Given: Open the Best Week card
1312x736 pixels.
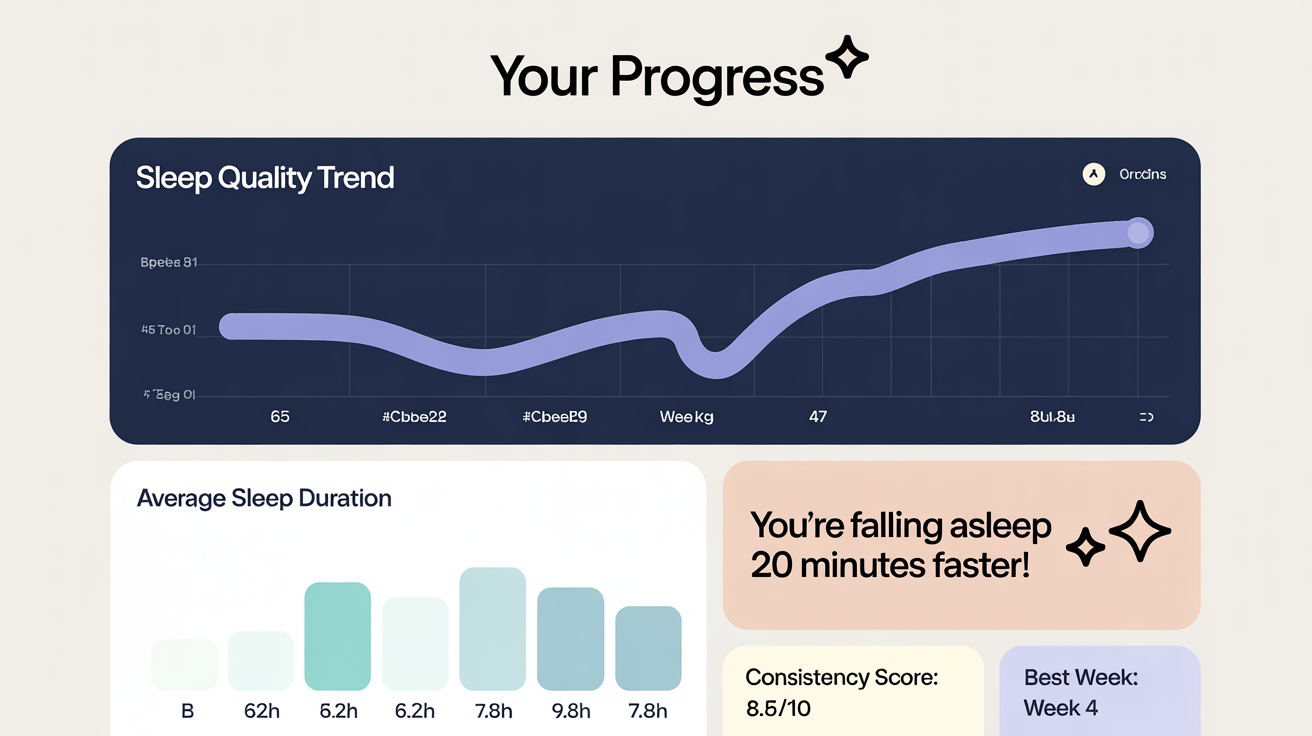Looking at the screenshot, I should [1099, 692].
